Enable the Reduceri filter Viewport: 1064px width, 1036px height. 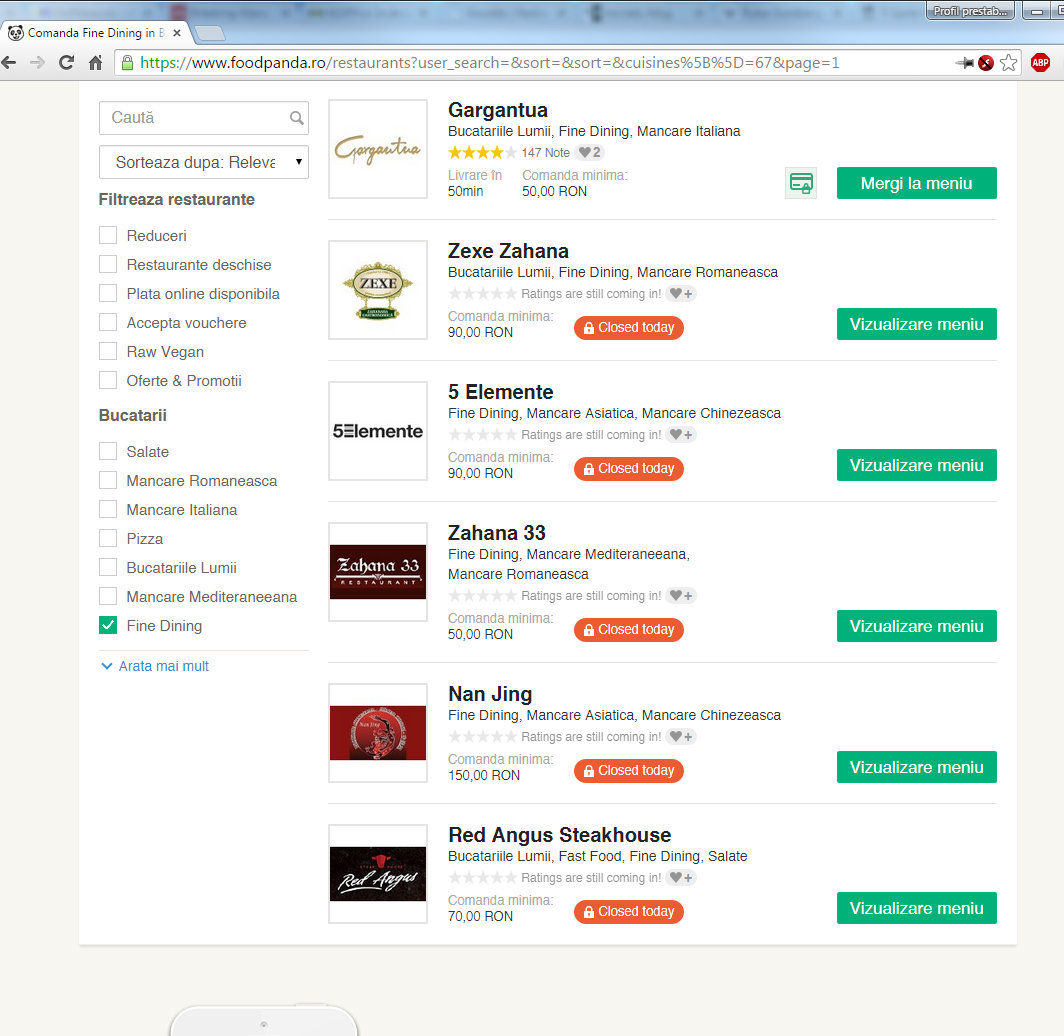pyautogui.click(x=108, y=235)
